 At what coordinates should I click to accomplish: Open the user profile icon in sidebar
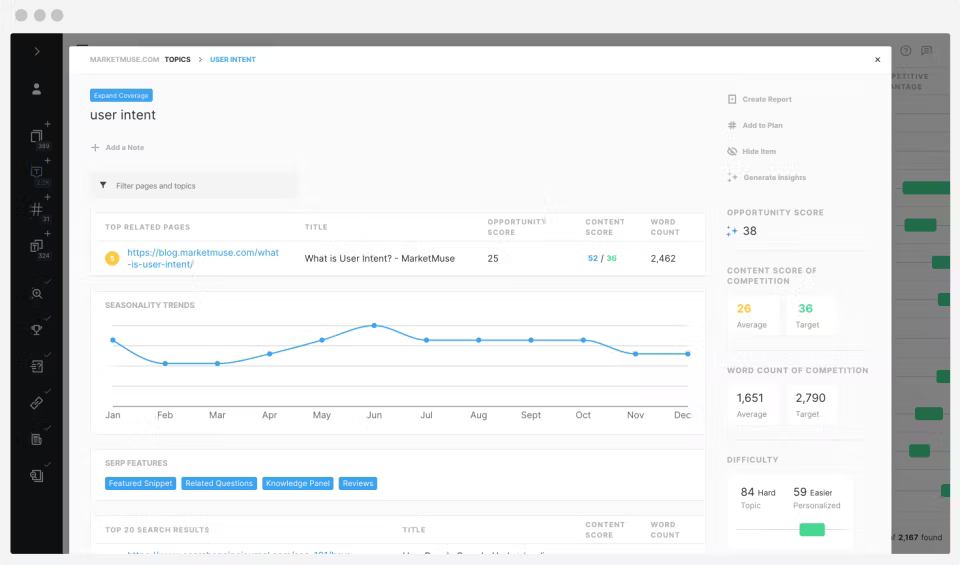tap(37, 89)
